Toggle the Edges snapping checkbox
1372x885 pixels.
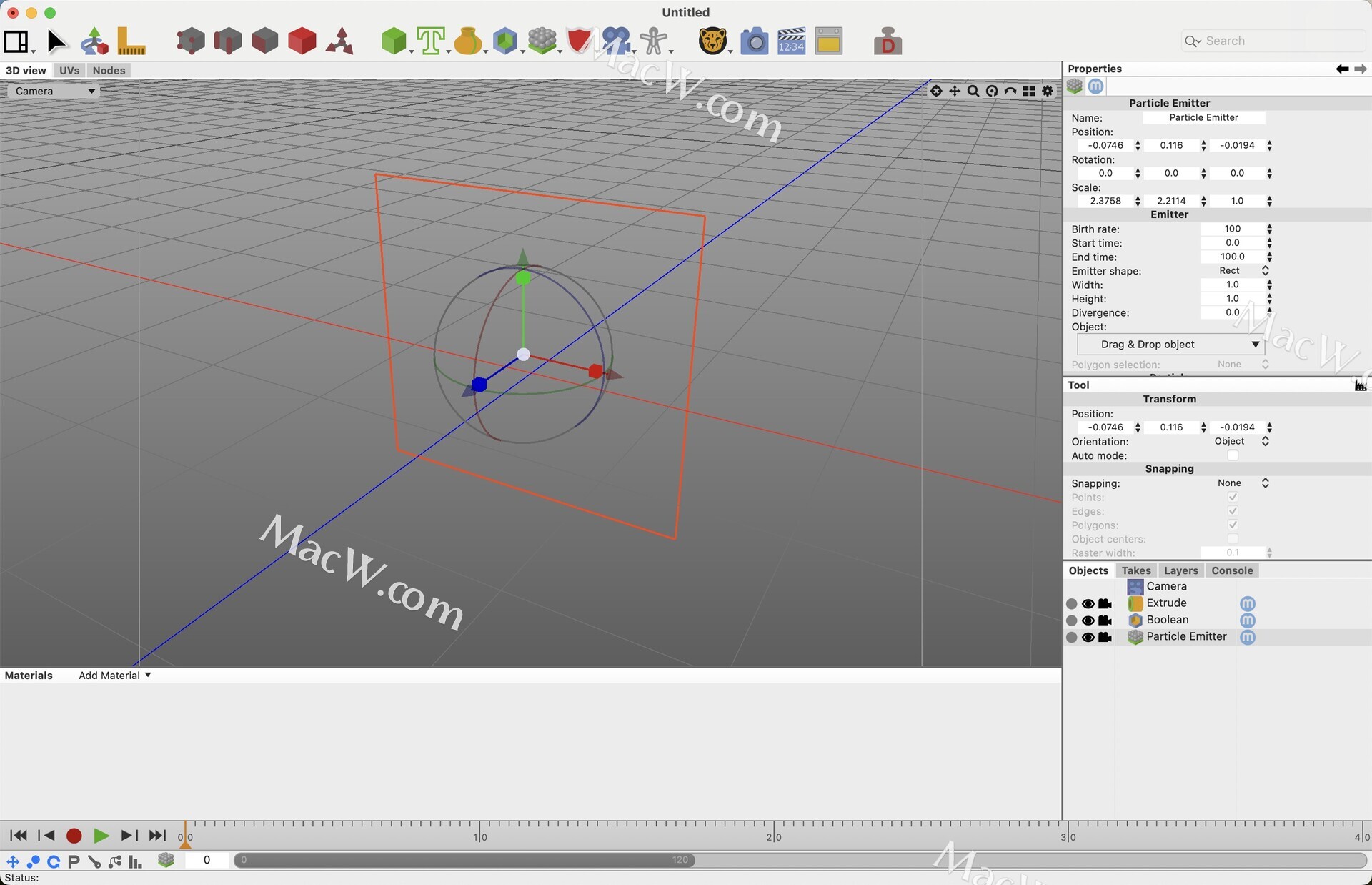(x=1233, y=511)
